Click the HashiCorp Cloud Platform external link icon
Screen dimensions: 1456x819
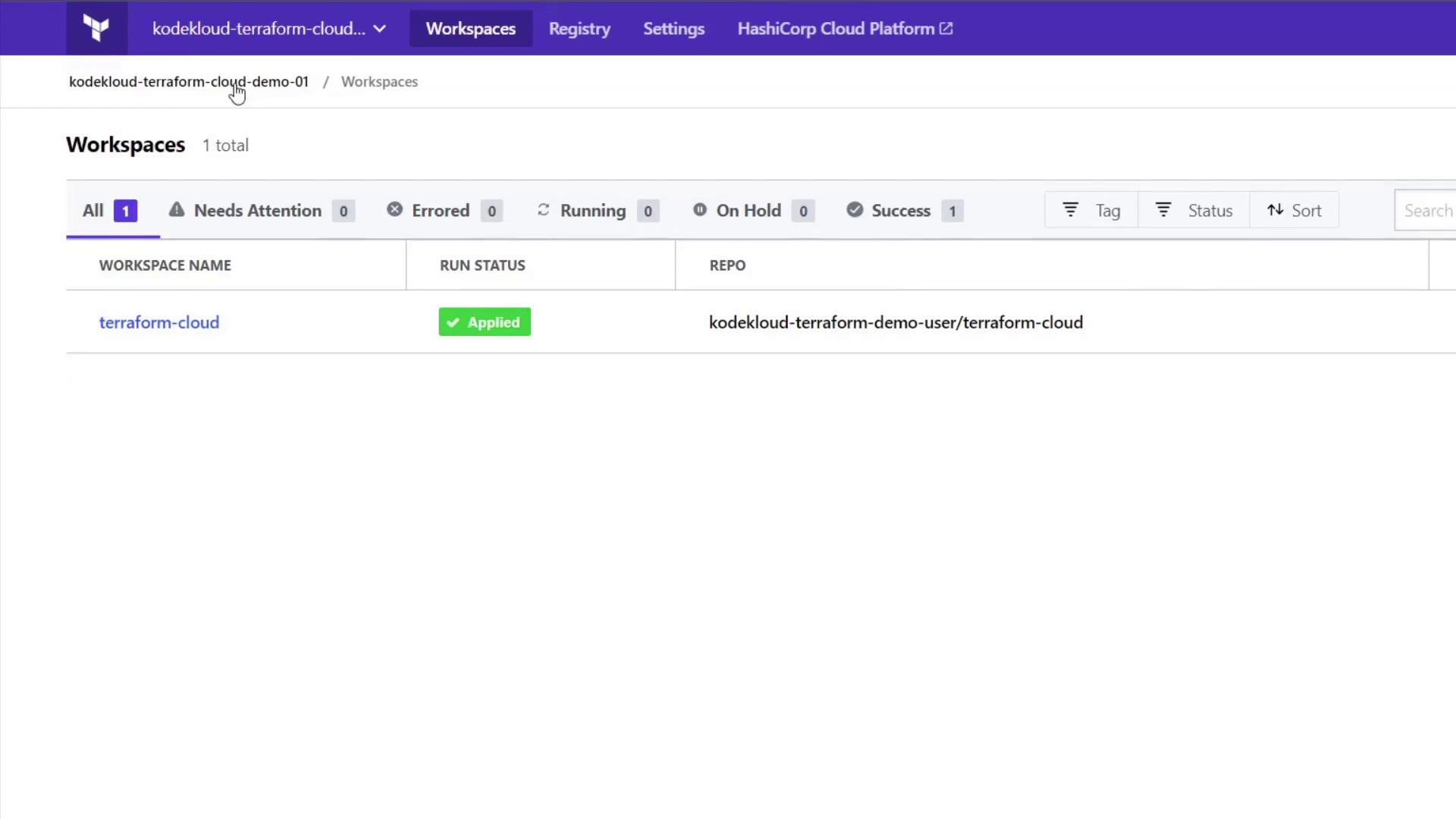point(946,29)
